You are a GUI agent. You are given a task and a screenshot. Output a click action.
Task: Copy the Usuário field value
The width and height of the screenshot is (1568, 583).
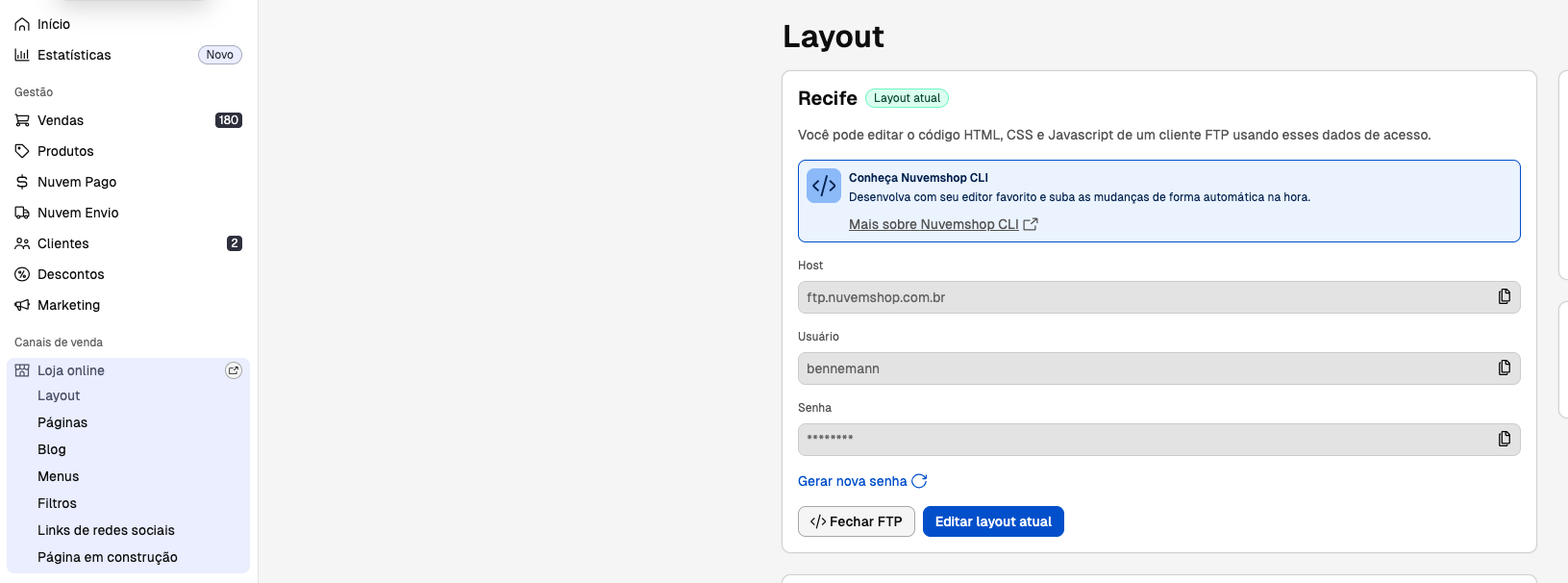[x=1505, y=368]
